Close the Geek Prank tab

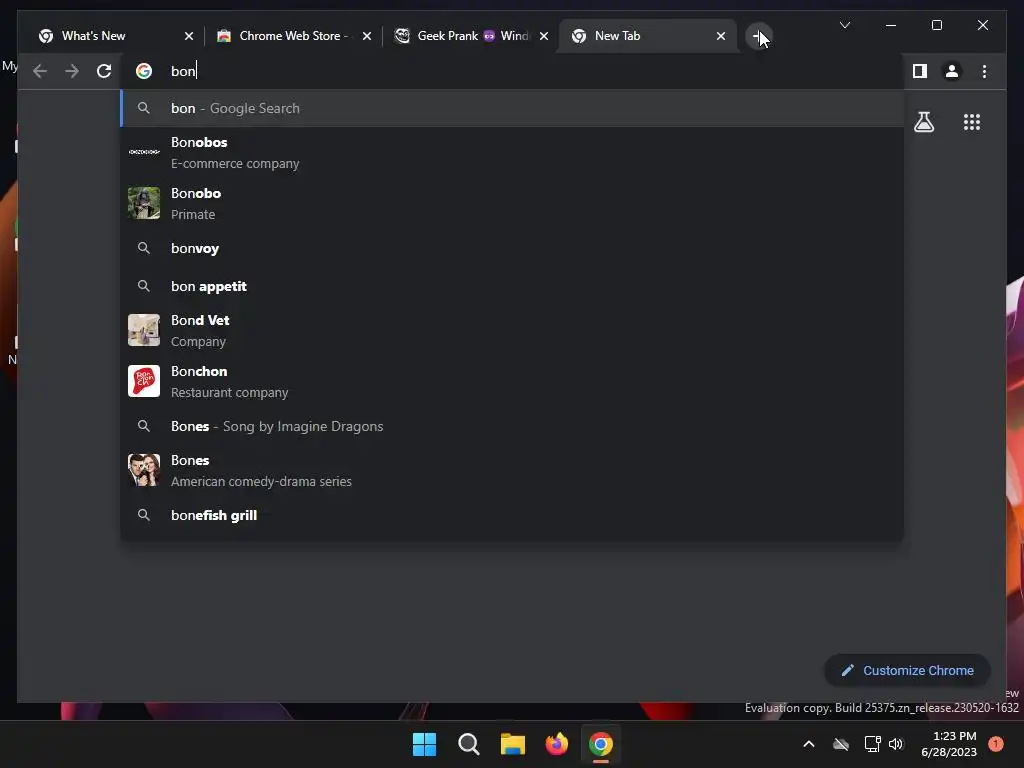(544, 36)
